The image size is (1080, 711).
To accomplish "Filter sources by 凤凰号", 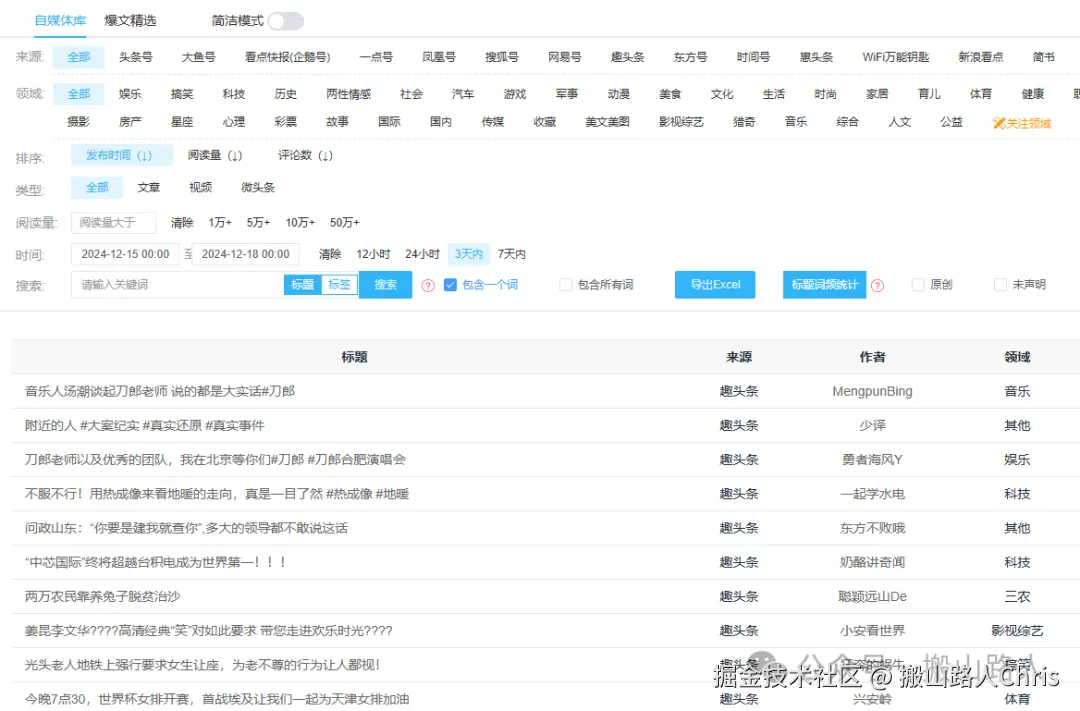I will pyautogui.click(x=438, y=57).
